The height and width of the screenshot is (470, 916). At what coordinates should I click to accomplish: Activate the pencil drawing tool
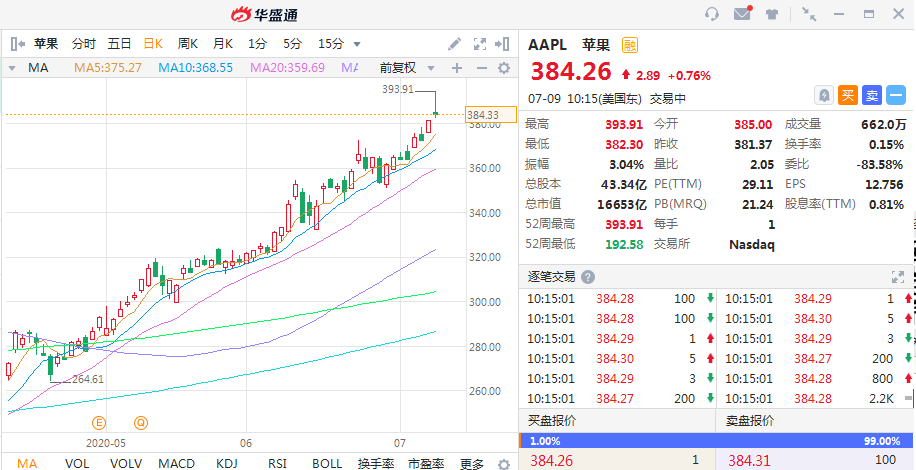[x=454, y=44]
